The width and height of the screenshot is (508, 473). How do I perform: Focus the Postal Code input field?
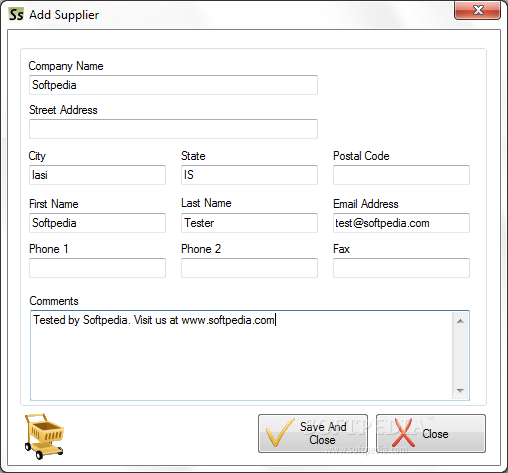pos(401,175)
